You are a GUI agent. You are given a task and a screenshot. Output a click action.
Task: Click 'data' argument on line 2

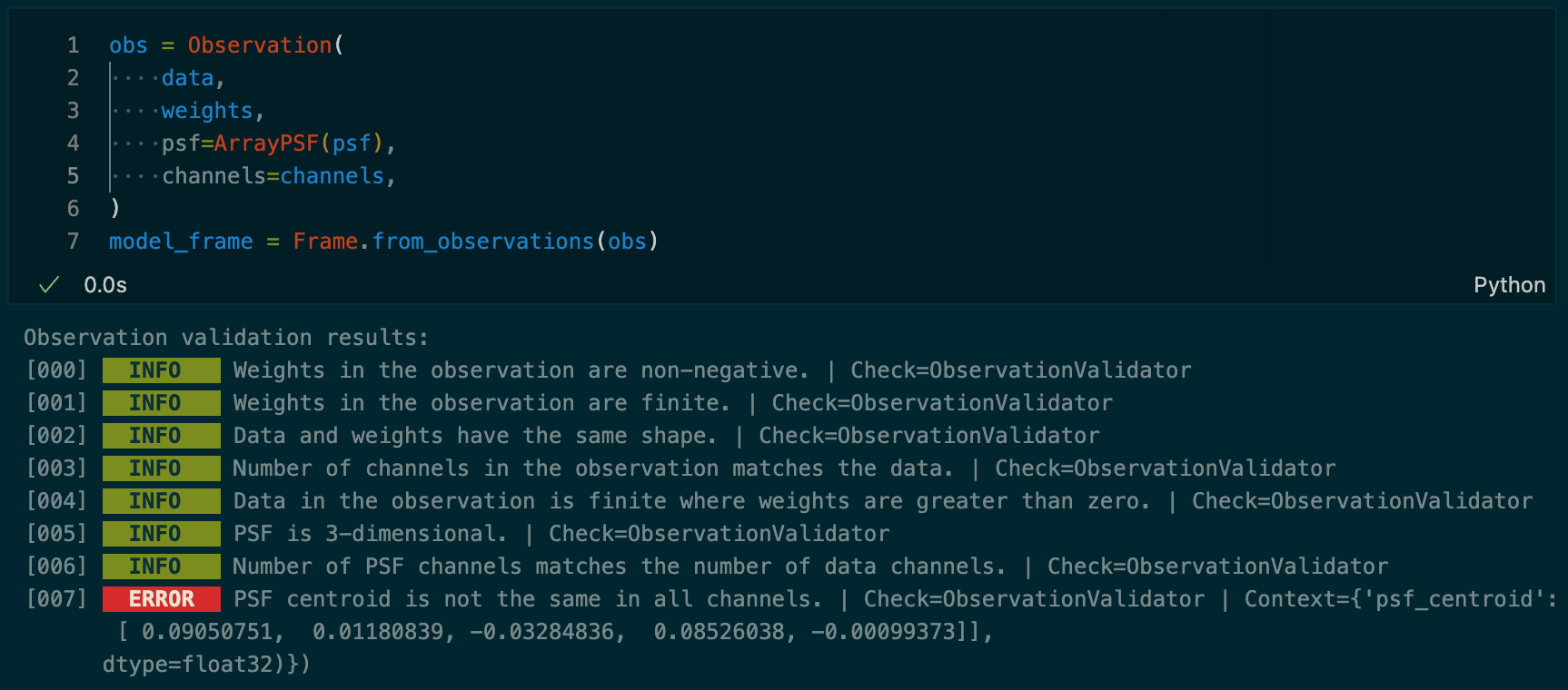pos(188,78)
